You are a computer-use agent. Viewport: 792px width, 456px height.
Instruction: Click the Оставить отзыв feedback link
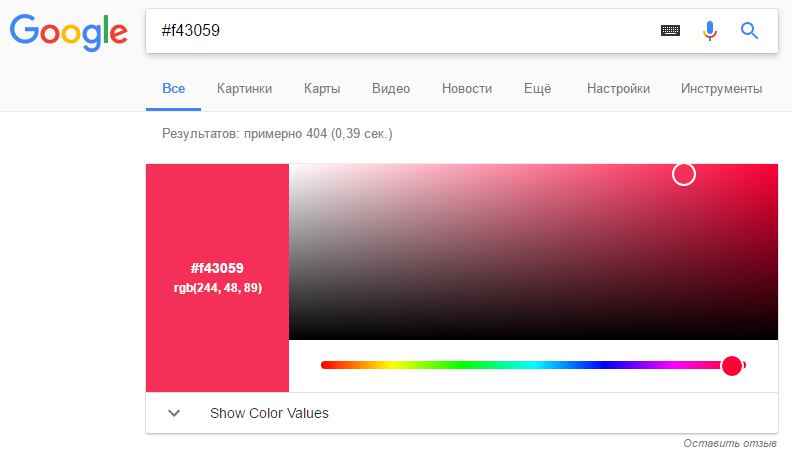(730, 443)
